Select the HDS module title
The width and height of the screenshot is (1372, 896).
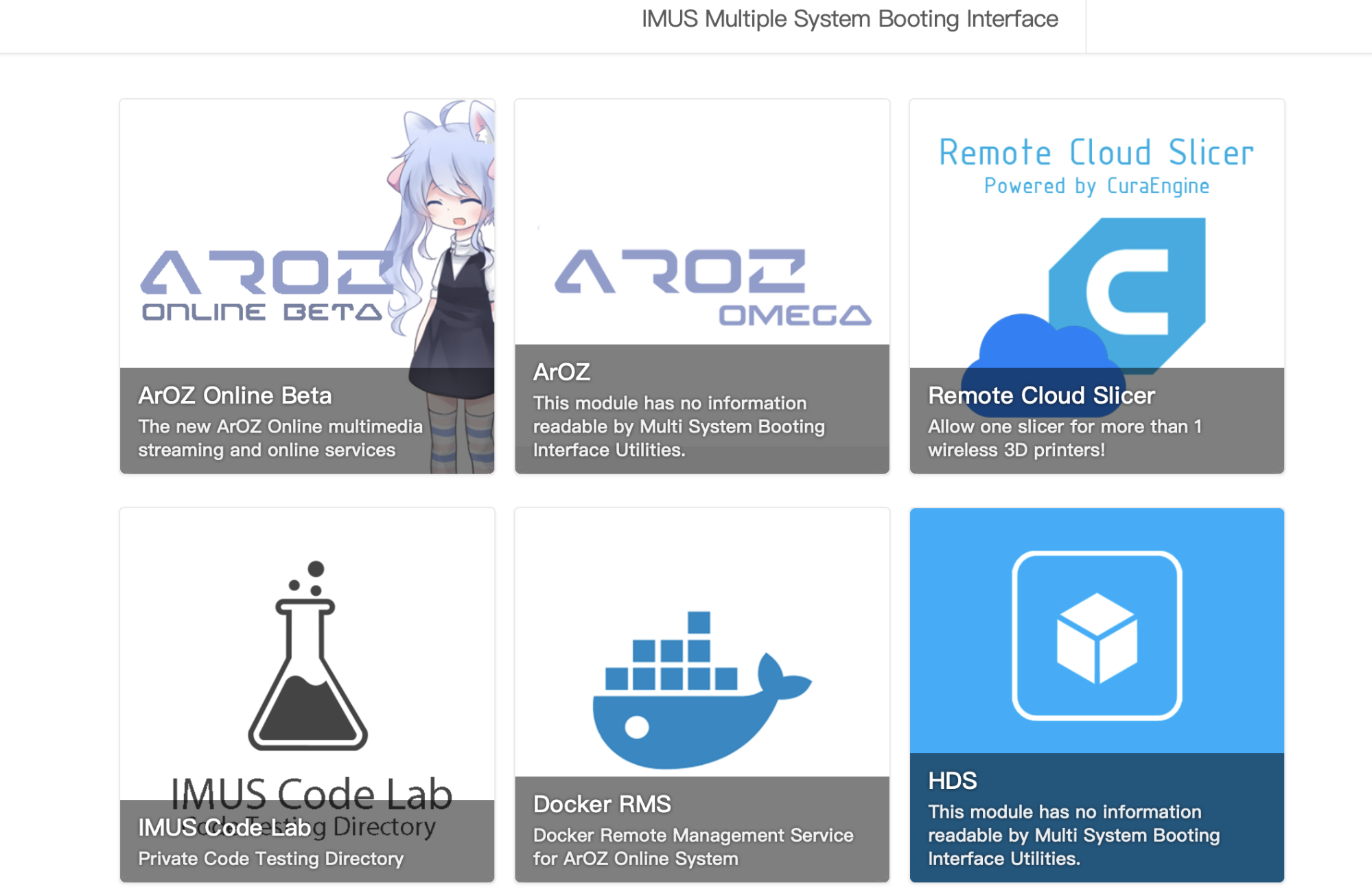tap(952, 781)
